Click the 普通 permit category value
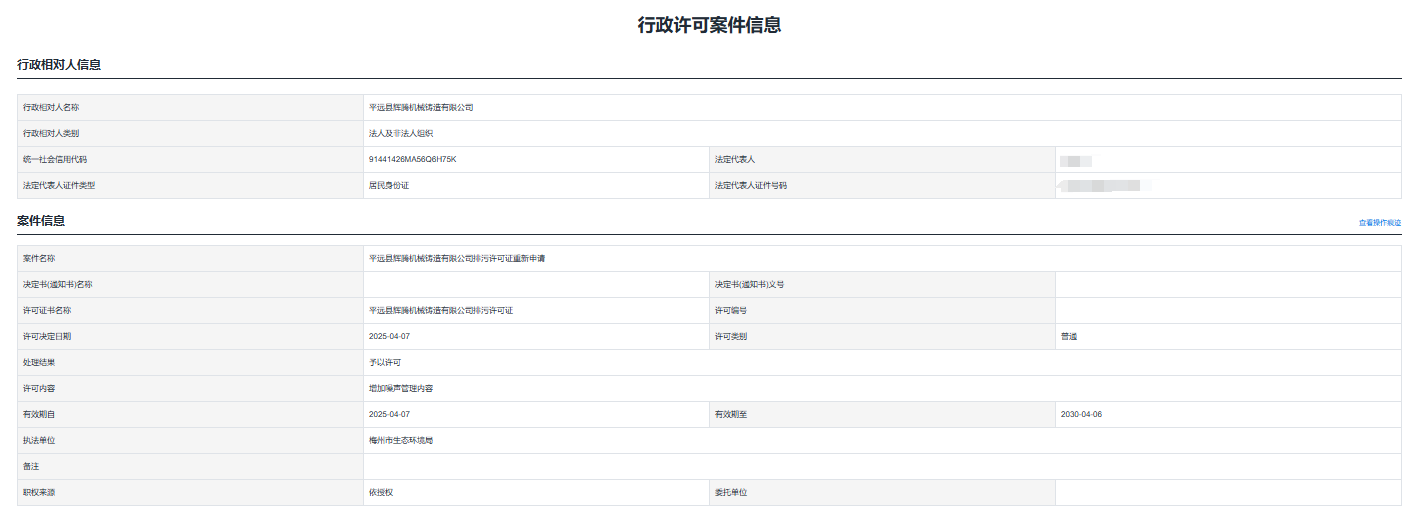The width and height of the screenshot is (1416, 514). [1069, 336]
